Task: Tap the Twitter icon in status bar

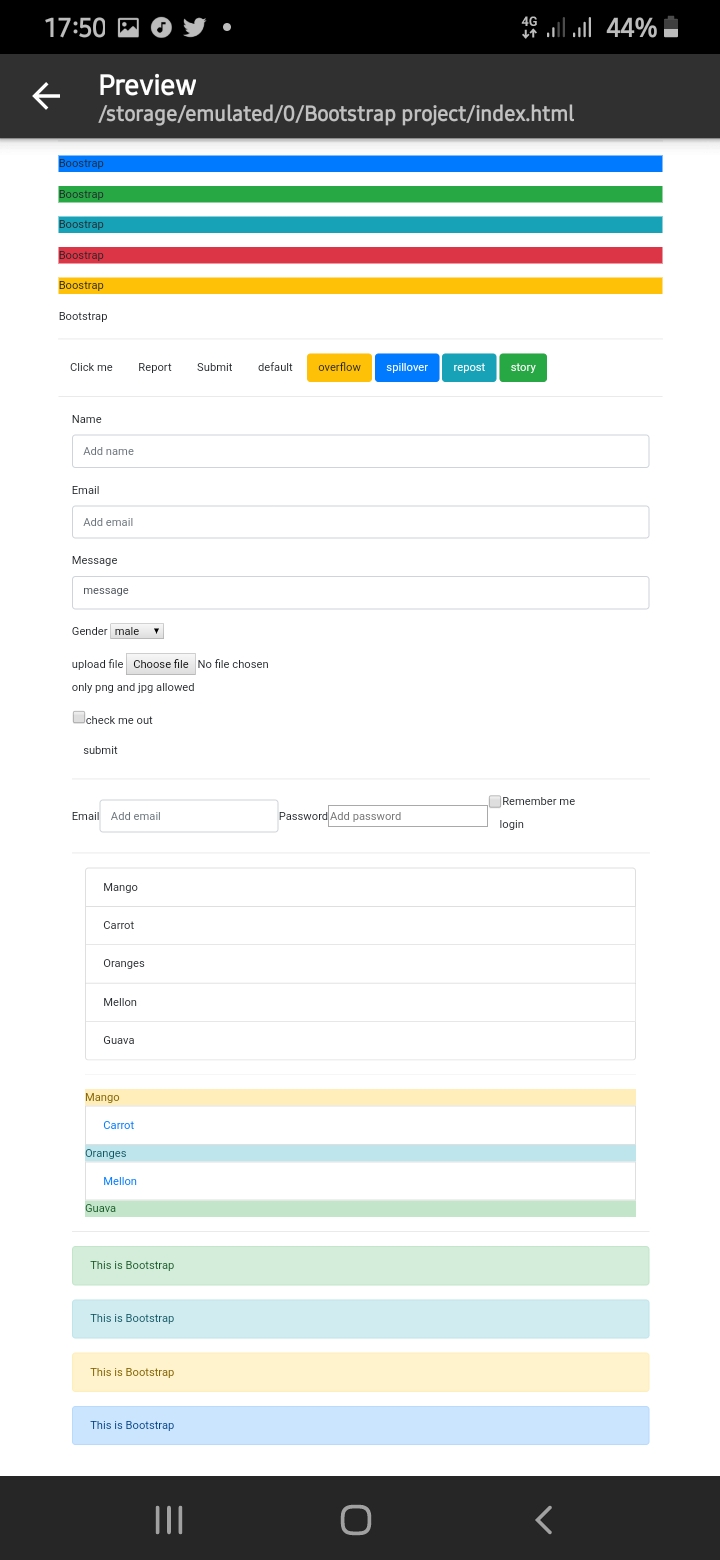Action: click(194, 28)
